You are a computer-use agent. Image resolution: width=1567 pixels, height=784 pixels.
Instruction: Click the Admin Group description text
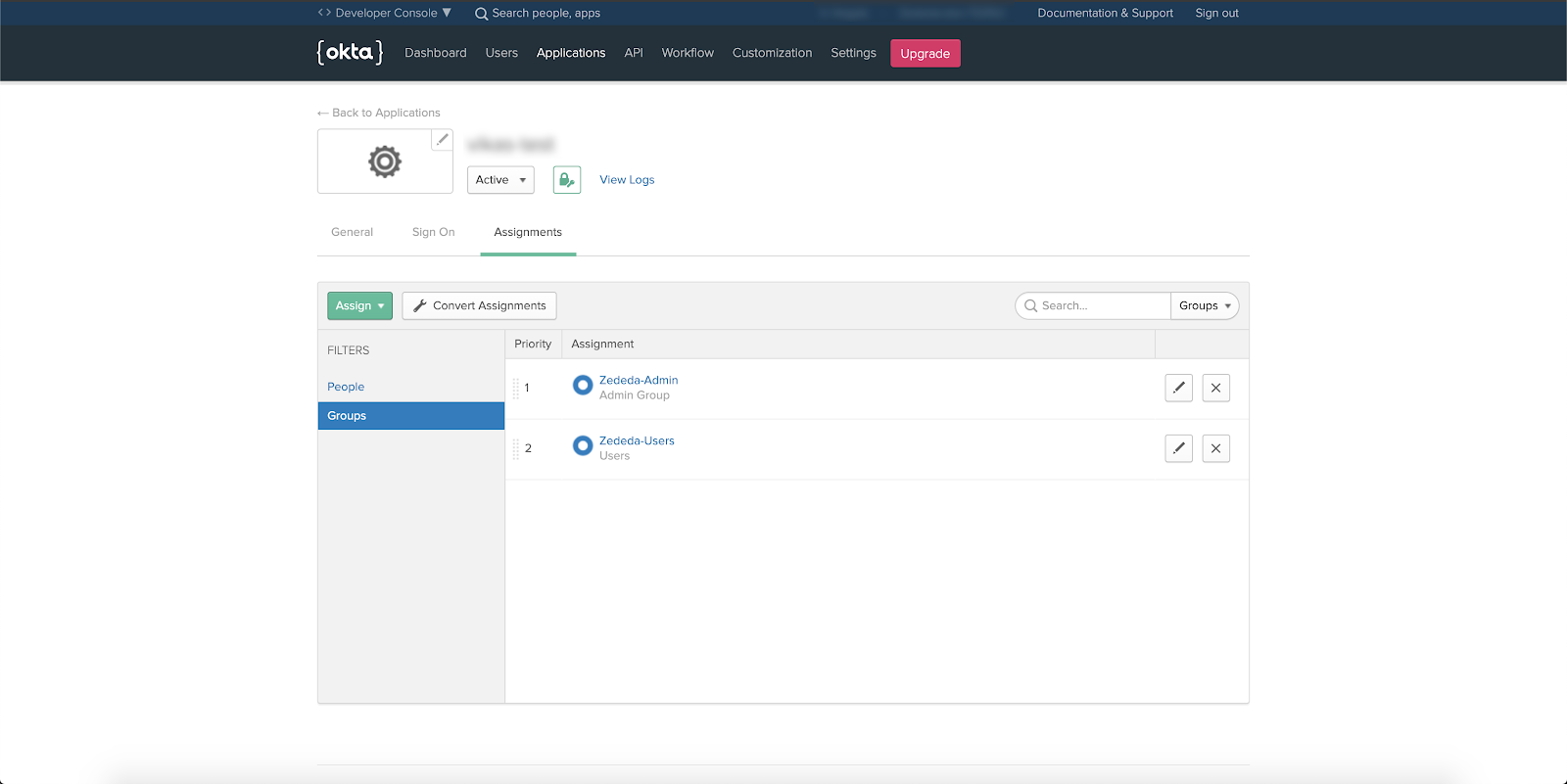(635, 395)
